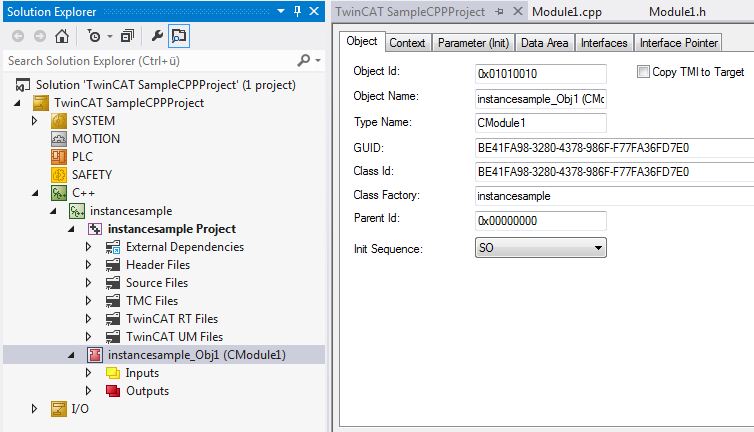The height and width of the screenshot is (432, 754).
Task: Expand the SYSTEM node
Action: [x=35, y=120]
